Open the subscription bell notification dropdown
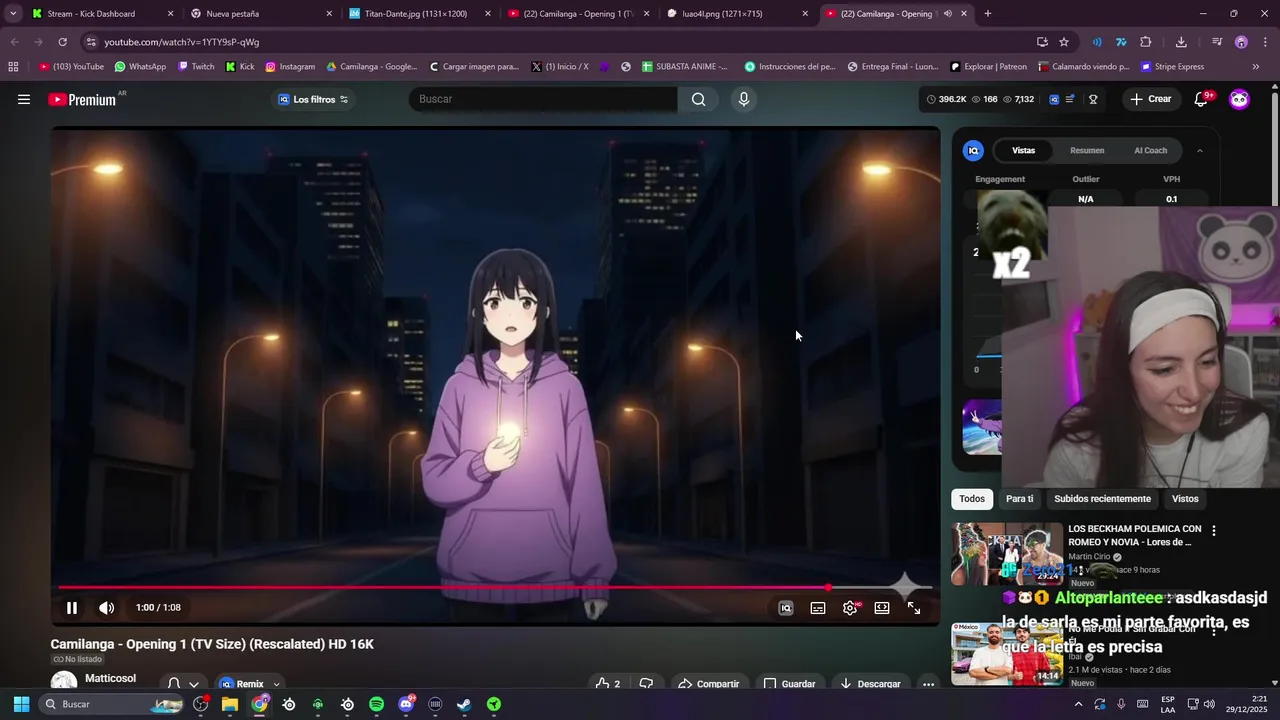The height and width of the screenshot is (720, 1280). click(x=183, y=684)
